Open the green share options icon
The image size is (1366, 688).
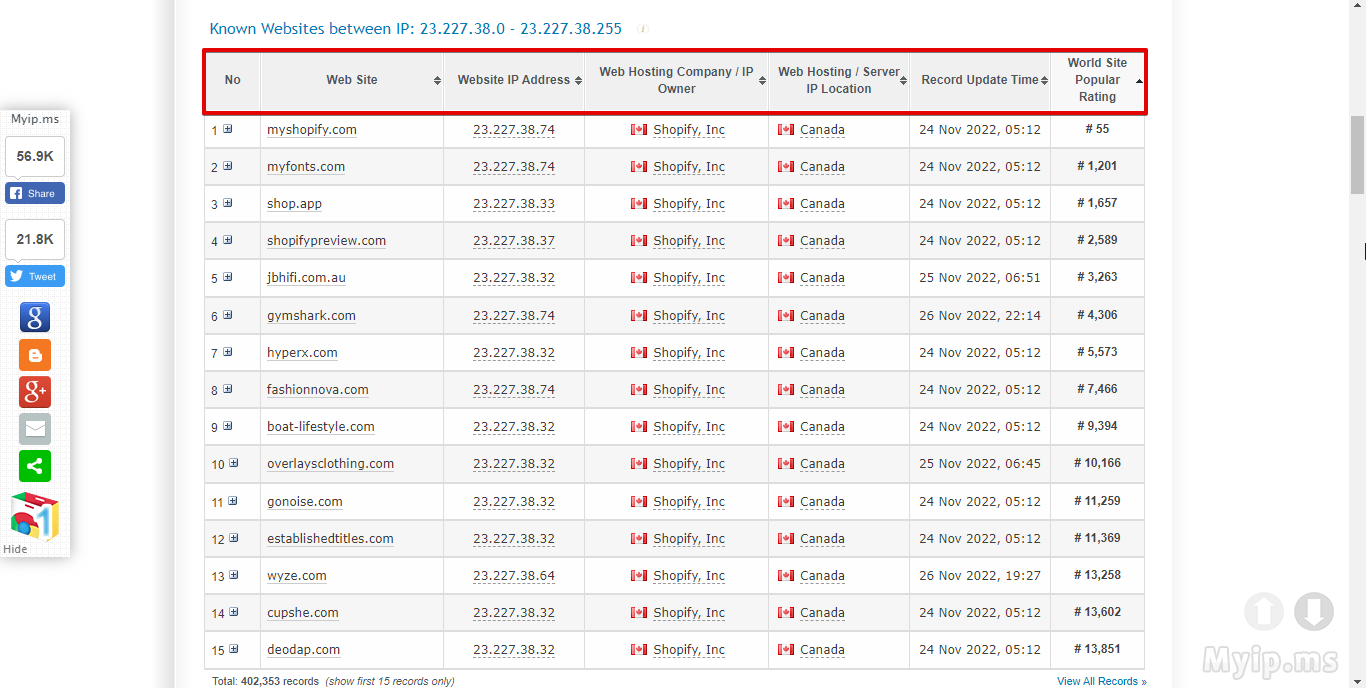35,466
